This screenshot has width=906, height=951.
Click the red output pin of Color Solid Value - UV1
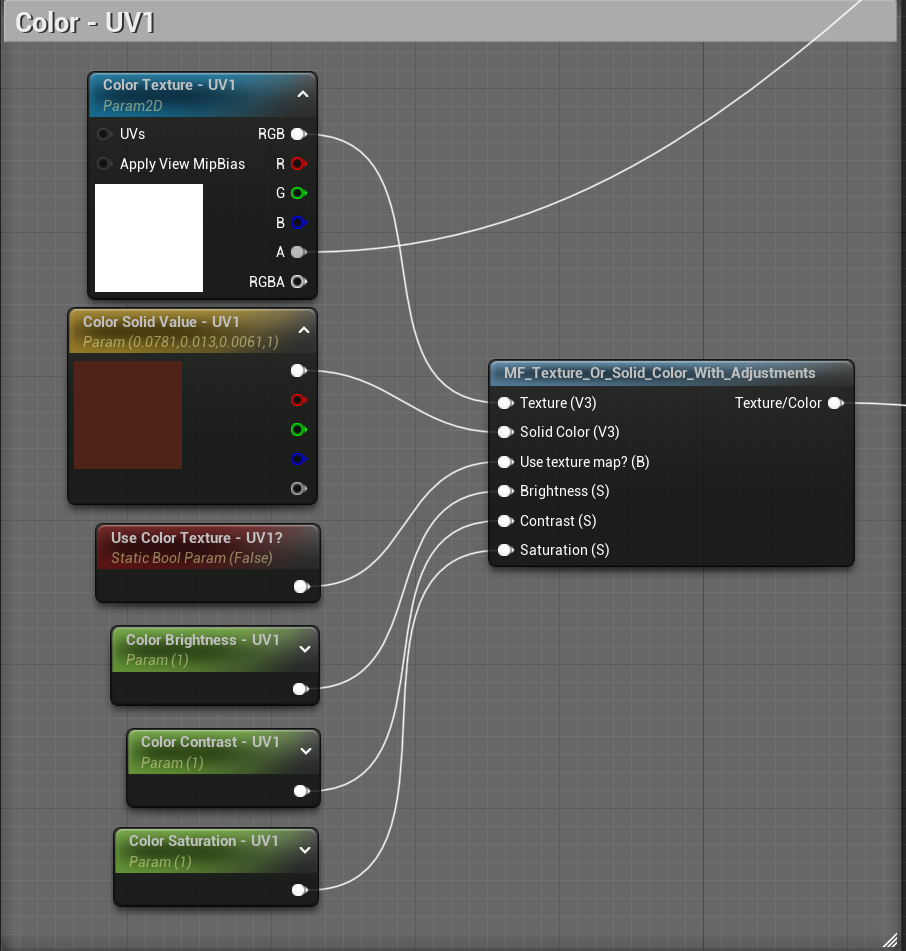pyautogui.click(x=298, y=400)
